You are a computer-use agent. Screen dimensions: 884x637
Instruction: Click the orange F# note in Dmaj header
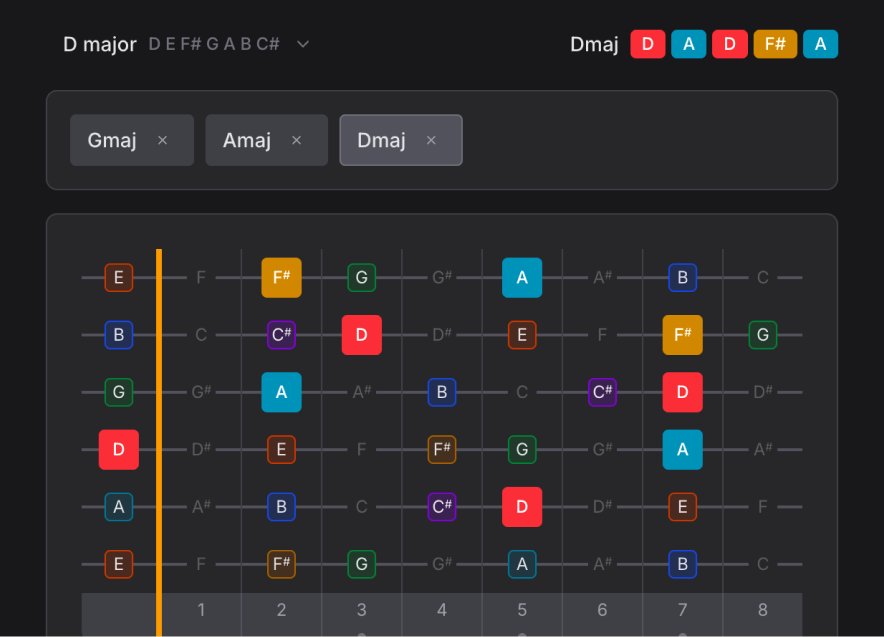point(775,44)
